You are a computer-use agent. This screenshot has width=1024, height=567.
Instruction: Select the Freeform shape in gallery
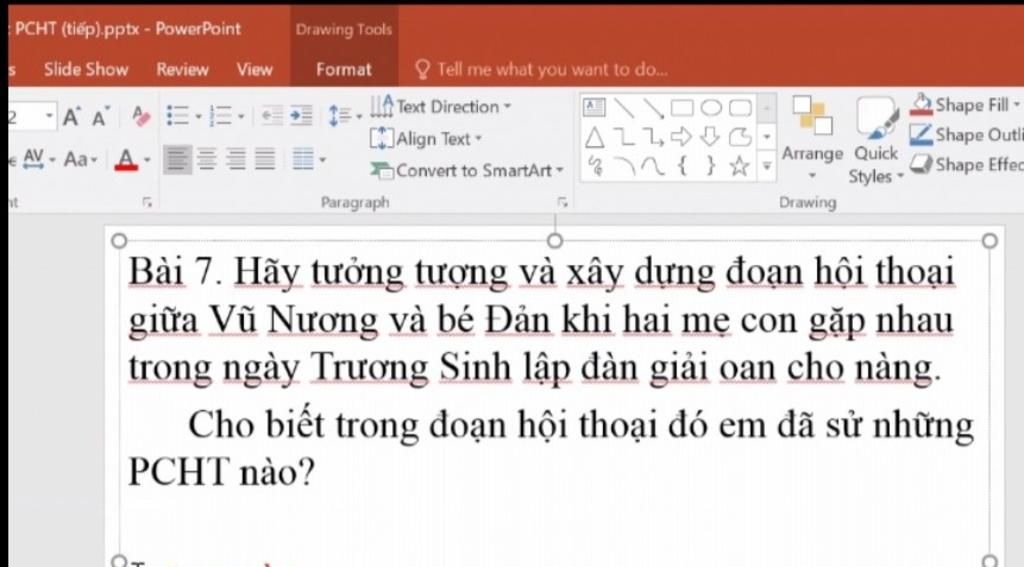click(x=740, y=137)
